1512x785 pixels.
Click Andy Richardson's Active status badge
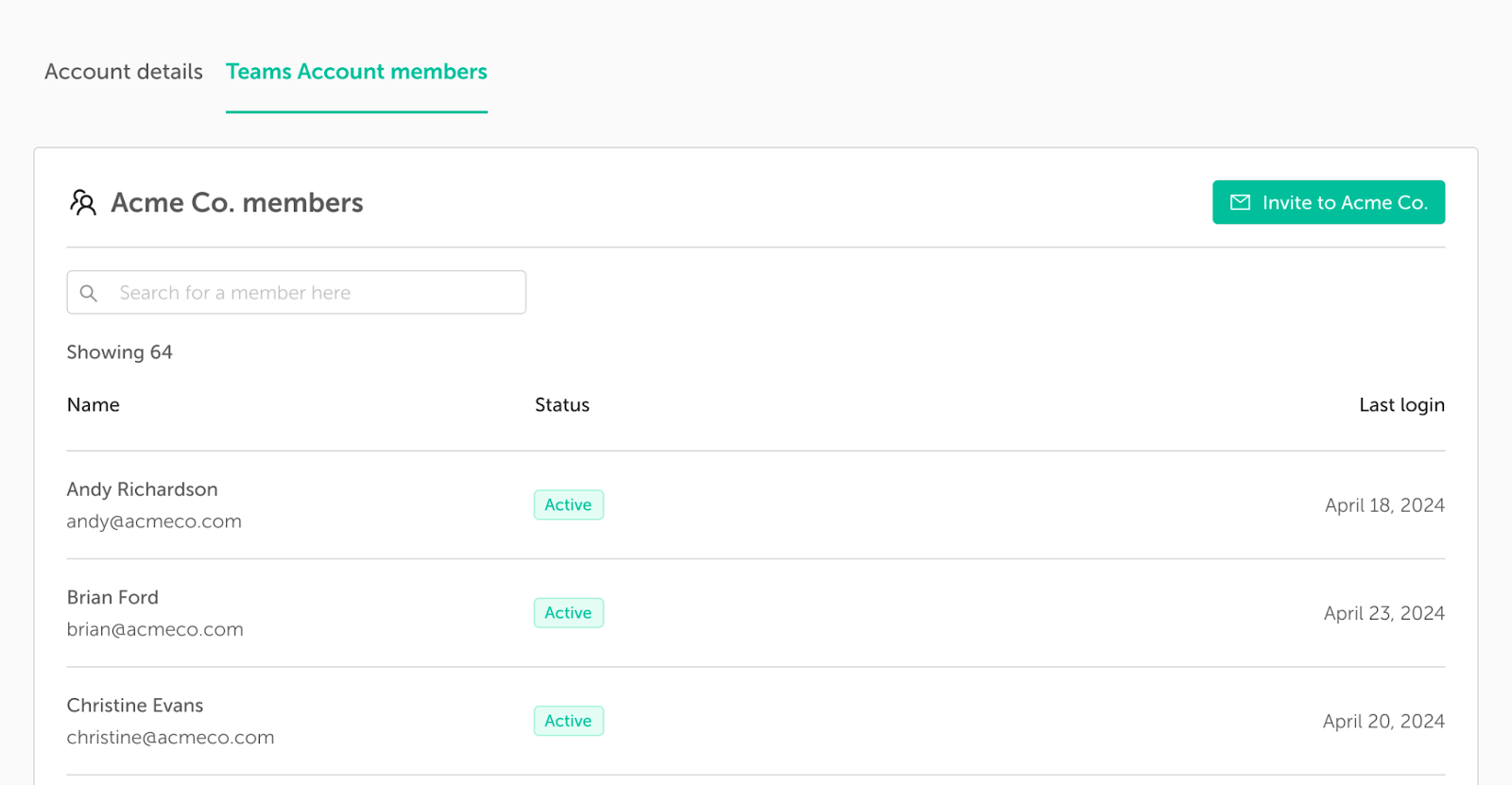569,505
